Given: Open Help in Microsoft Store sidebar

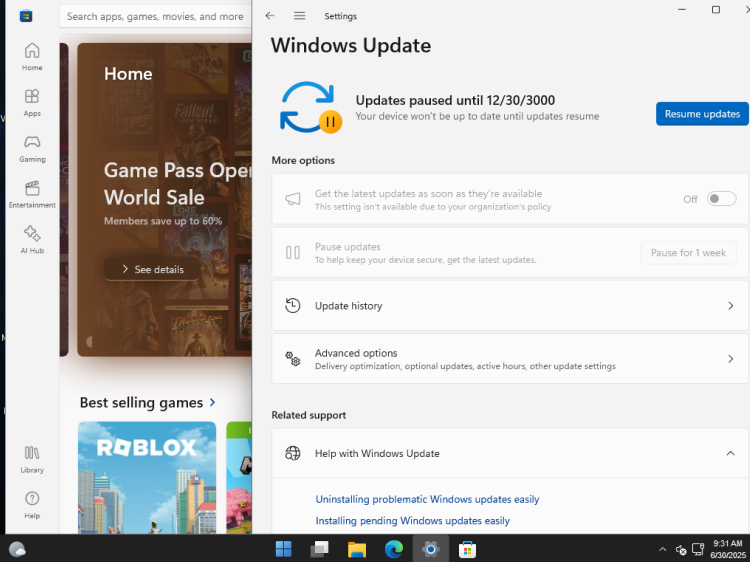Looking at the screenshot, I should (x=32, y=505).
